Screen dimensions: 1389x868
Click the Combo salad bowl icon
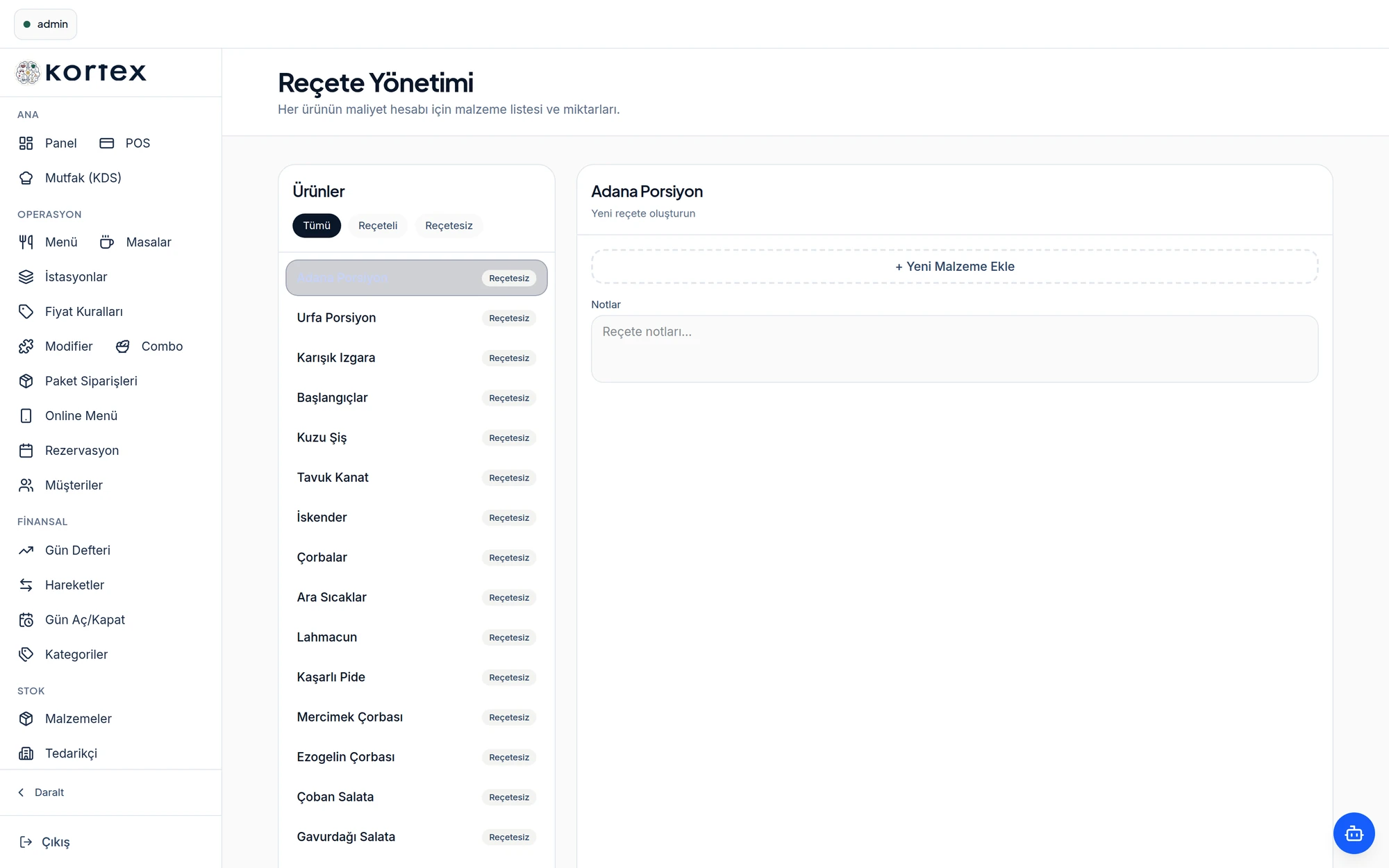[x=122, y=347]
